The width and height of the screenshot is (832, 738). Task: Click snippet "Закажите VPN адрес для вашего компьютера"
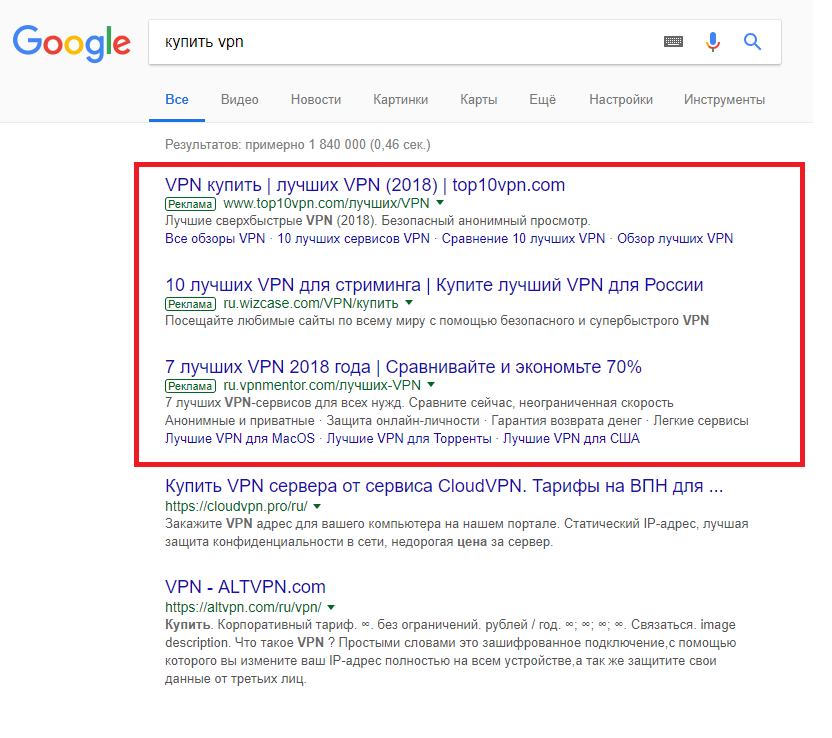(x=302, y=524)
